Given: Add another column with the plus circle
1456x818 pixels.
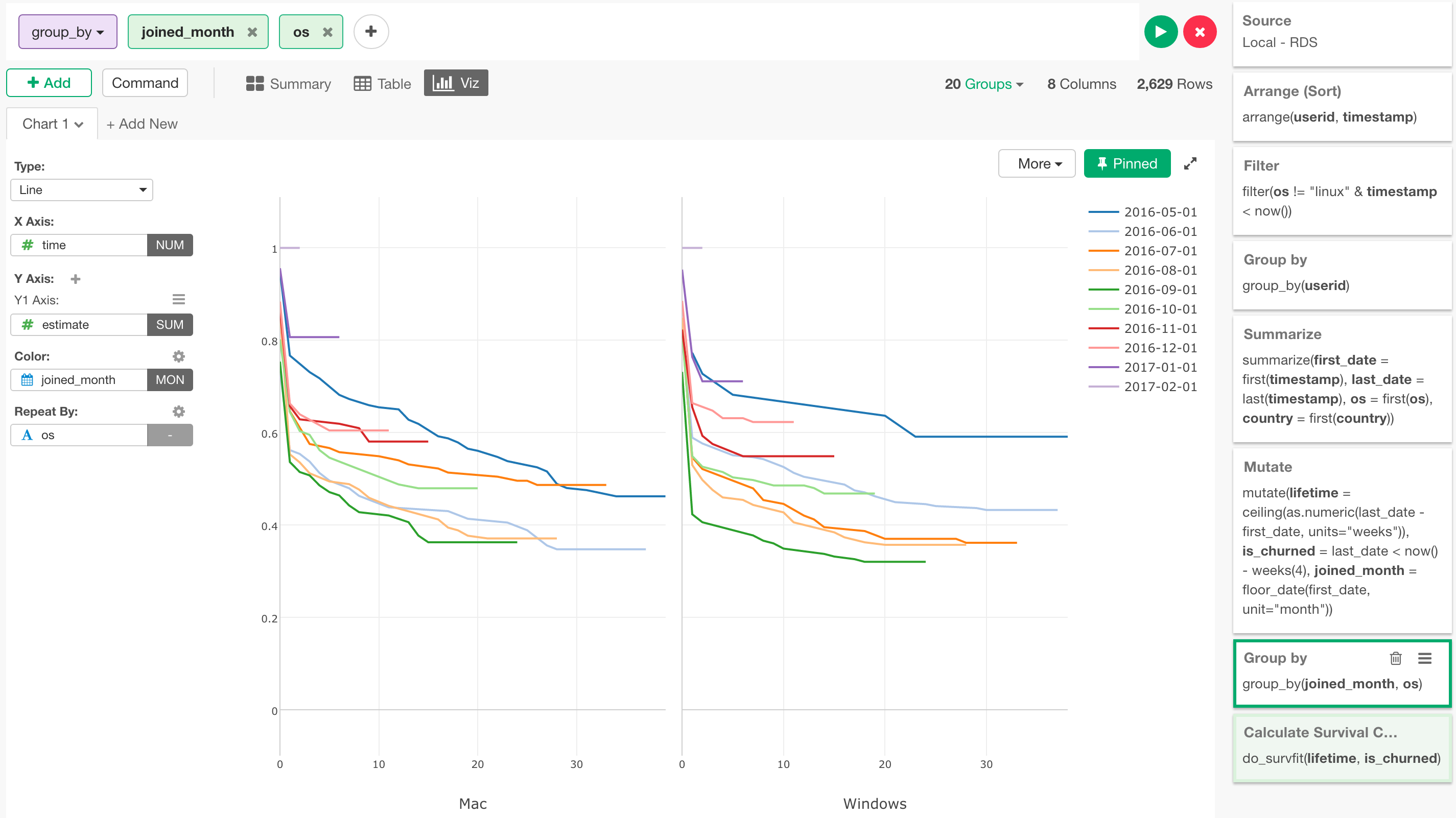Looking at the screenshot, I should [371, 32].
